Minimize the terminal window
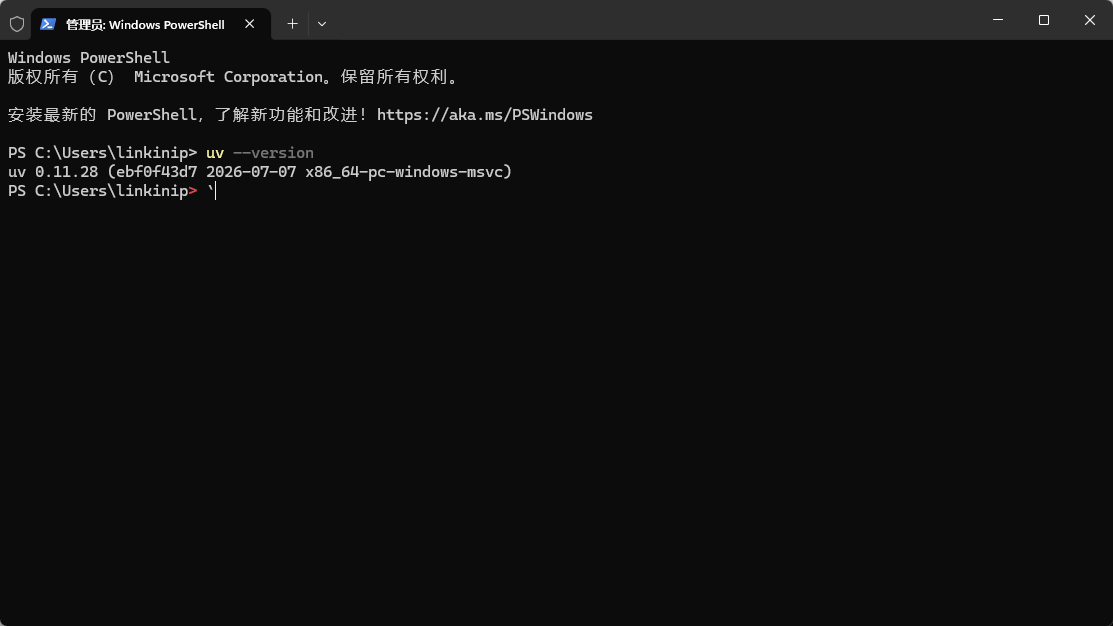 pyautogui.click(x=998, y=20)
